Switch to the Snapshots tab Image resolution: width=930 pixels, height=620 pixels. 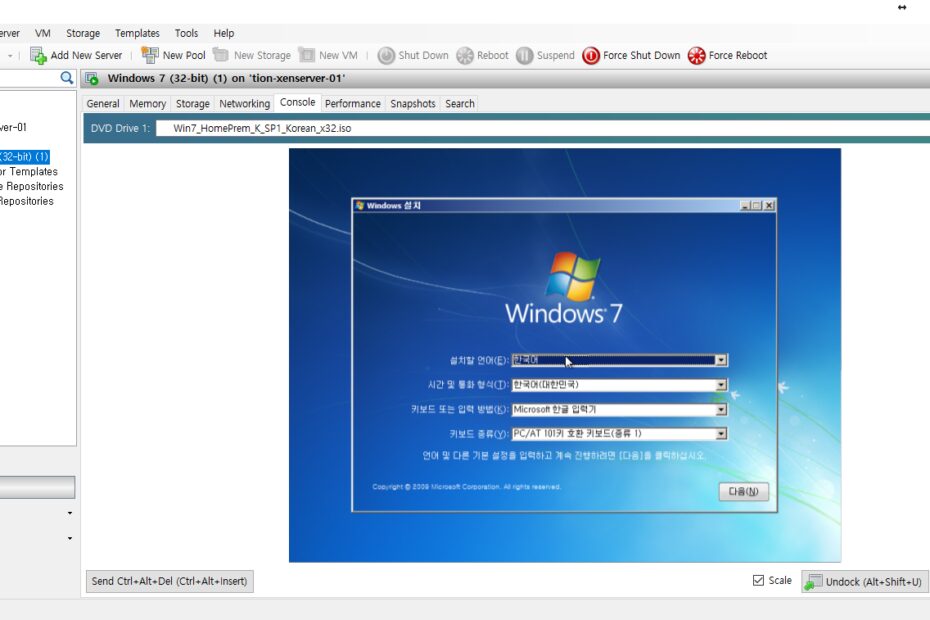coord(413,104)
